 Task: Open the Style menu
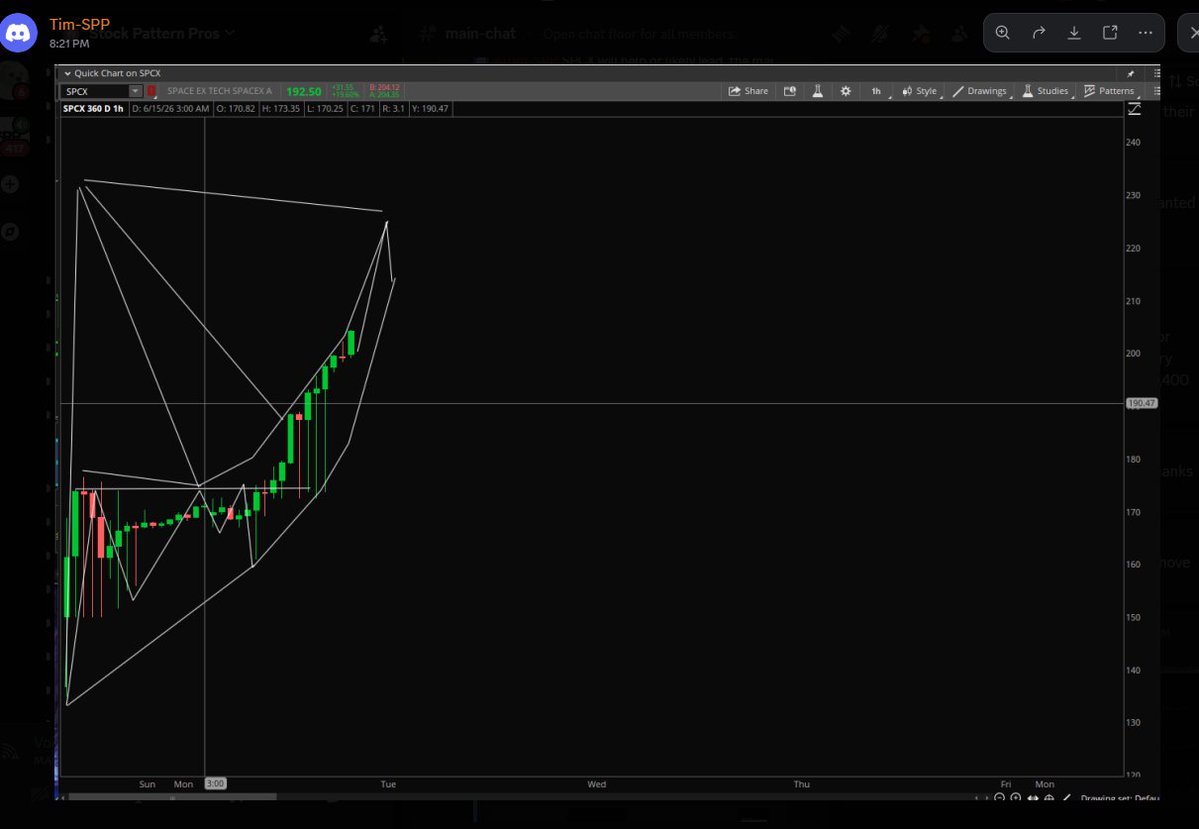coord(920,91)
